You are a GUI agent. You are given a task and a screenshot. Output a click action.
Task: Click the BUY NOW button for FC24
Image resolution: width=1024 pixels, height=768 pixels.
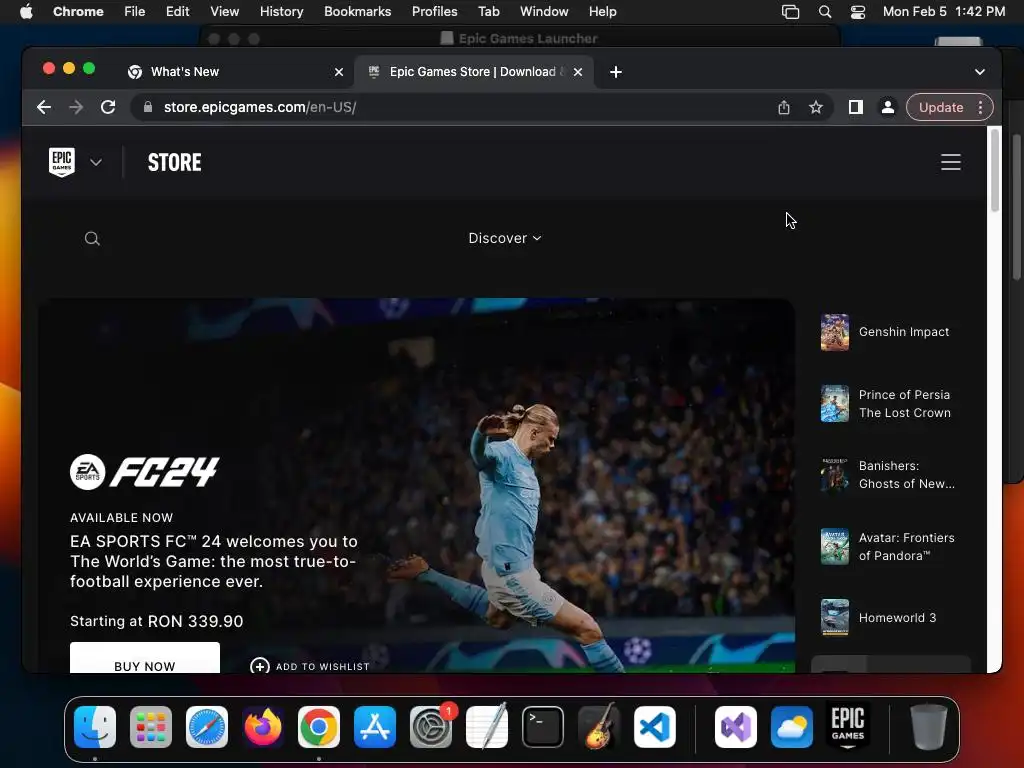click(x=145, y=658)
